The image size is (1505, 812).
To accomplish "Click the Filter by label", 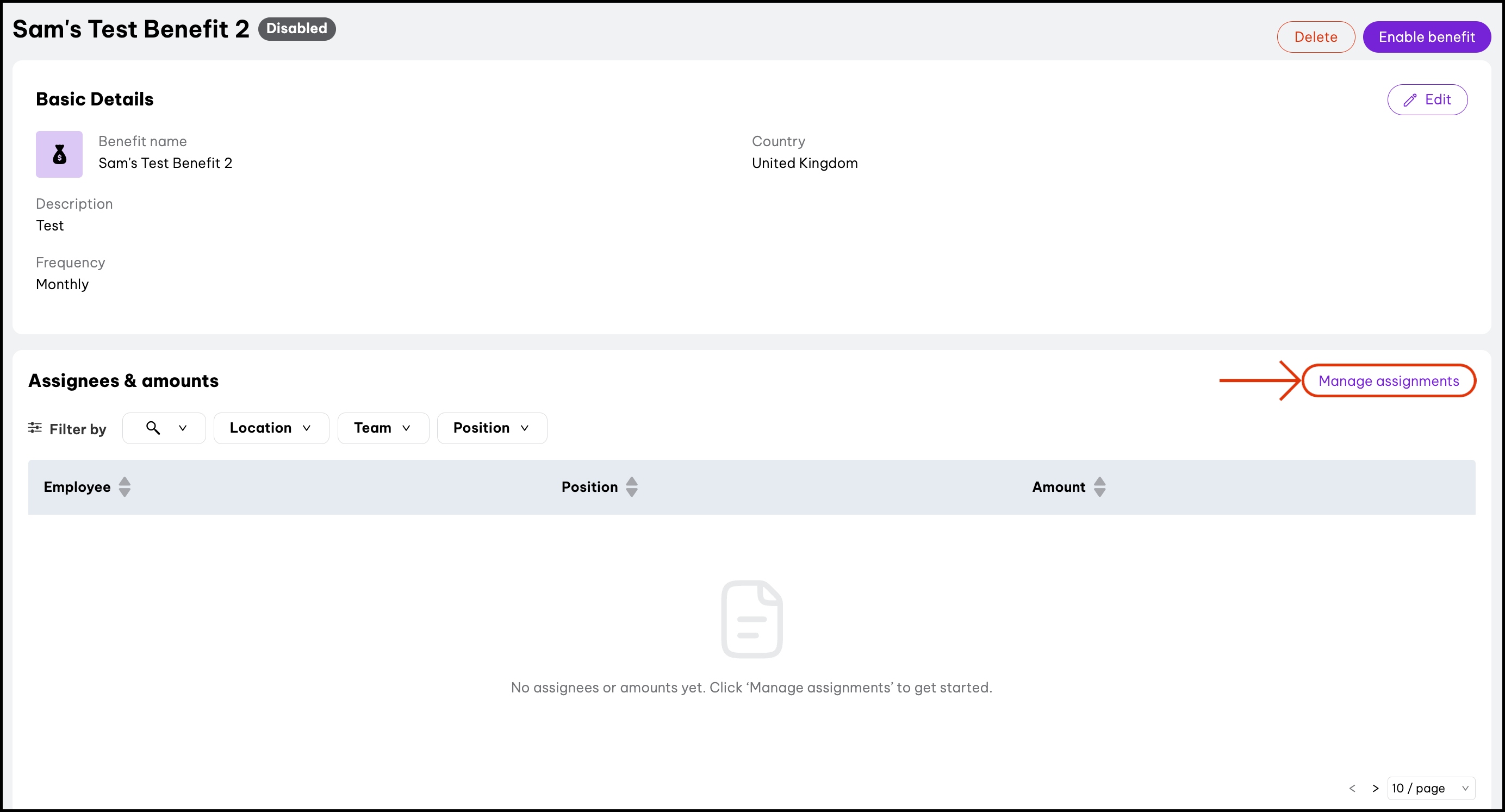I will coord(78,429).
